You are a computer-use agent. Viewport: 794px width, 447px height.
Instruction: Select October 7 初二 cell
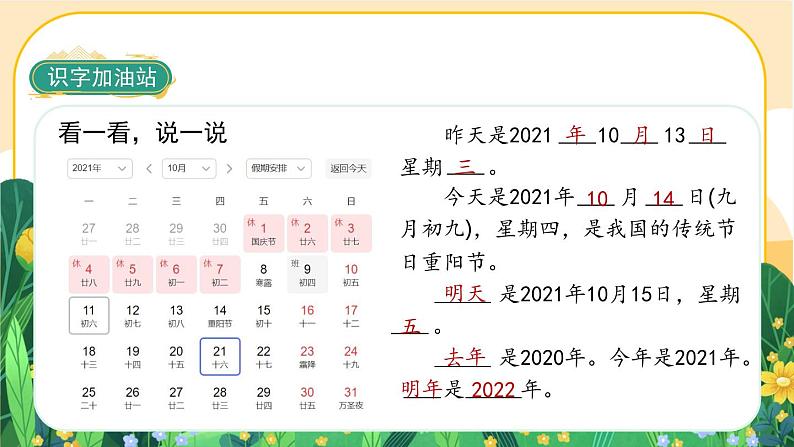click(220, 274)
